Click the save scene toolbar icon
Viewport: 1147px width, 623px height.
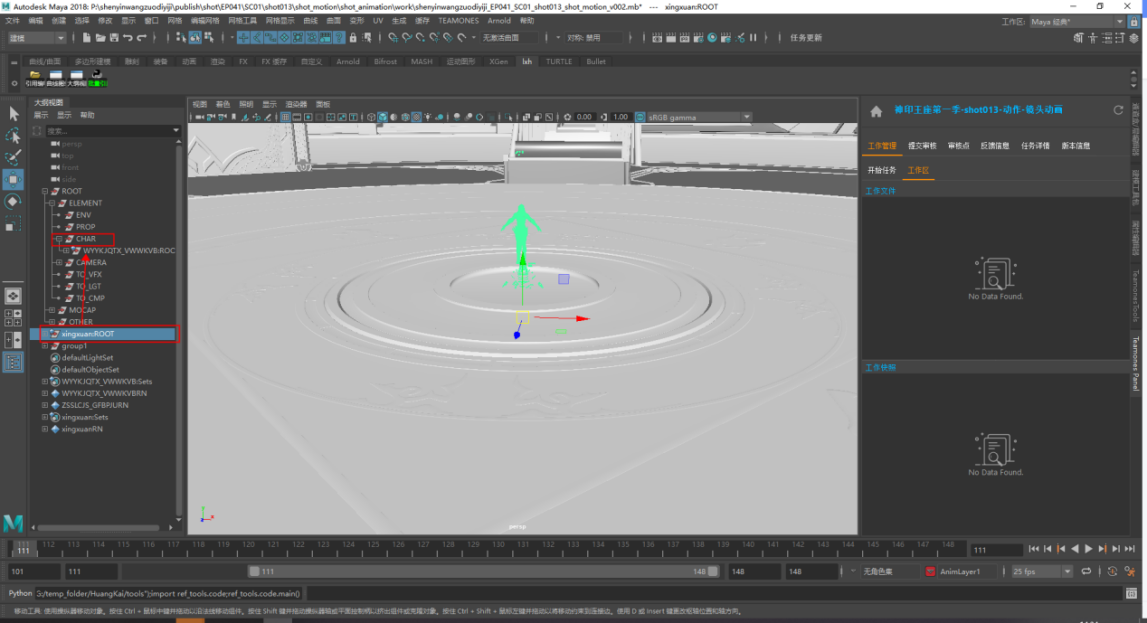click(113, 38)
